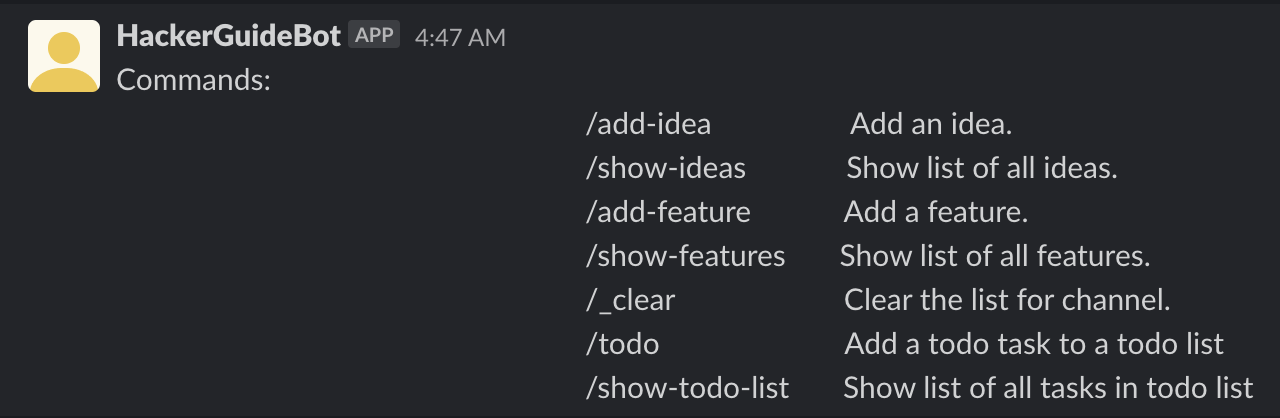The height and width of the screenshot is (418, 1280).
Task: Click the 'Add a feature.' description
Action: pos(936,212)
